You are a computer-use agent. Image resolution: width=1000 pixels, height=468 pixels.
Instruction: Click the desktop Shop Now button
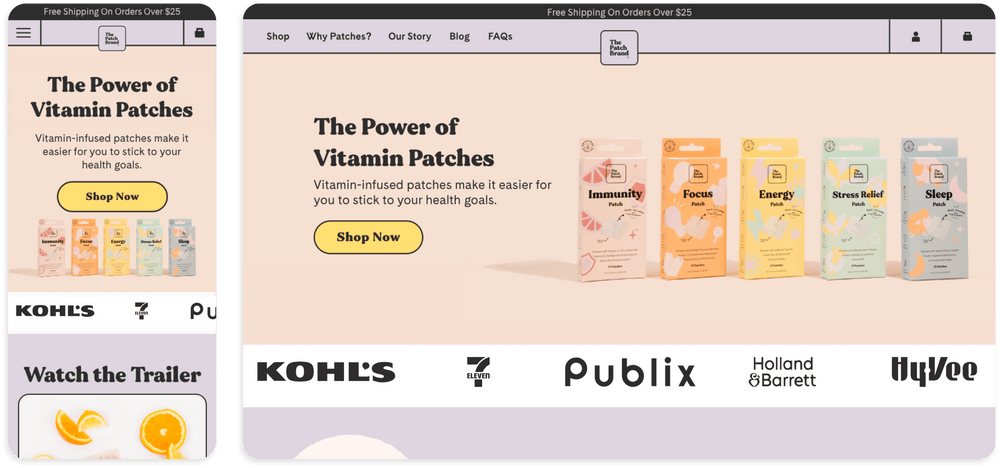pyautogui.click(x=368, y=237)
